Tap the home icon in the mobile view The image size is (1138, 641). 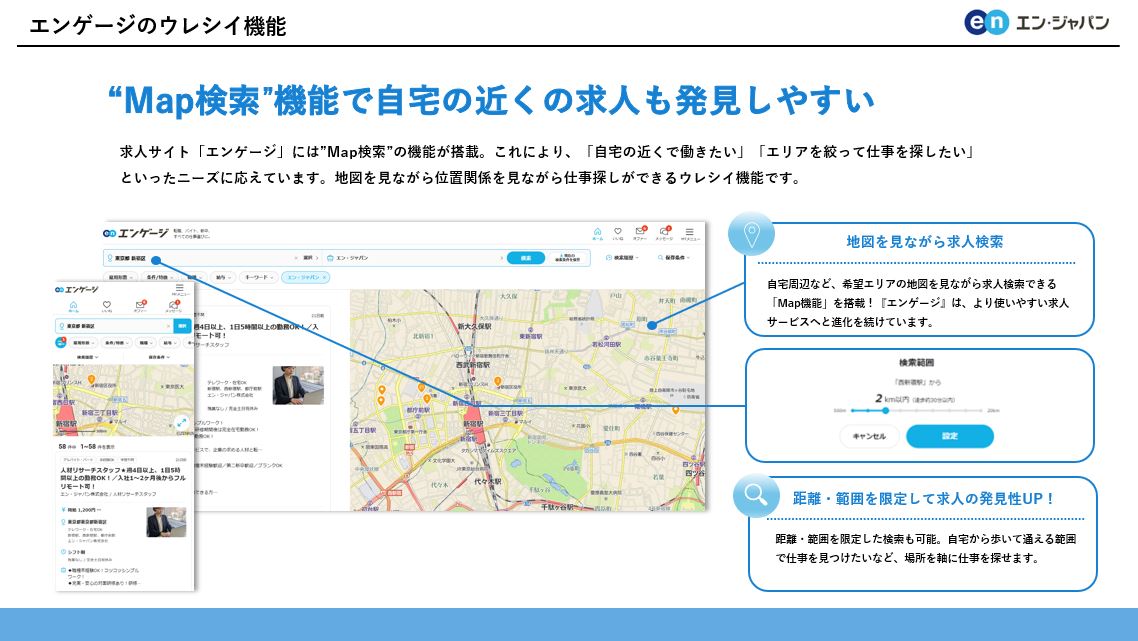coord(73,305)
